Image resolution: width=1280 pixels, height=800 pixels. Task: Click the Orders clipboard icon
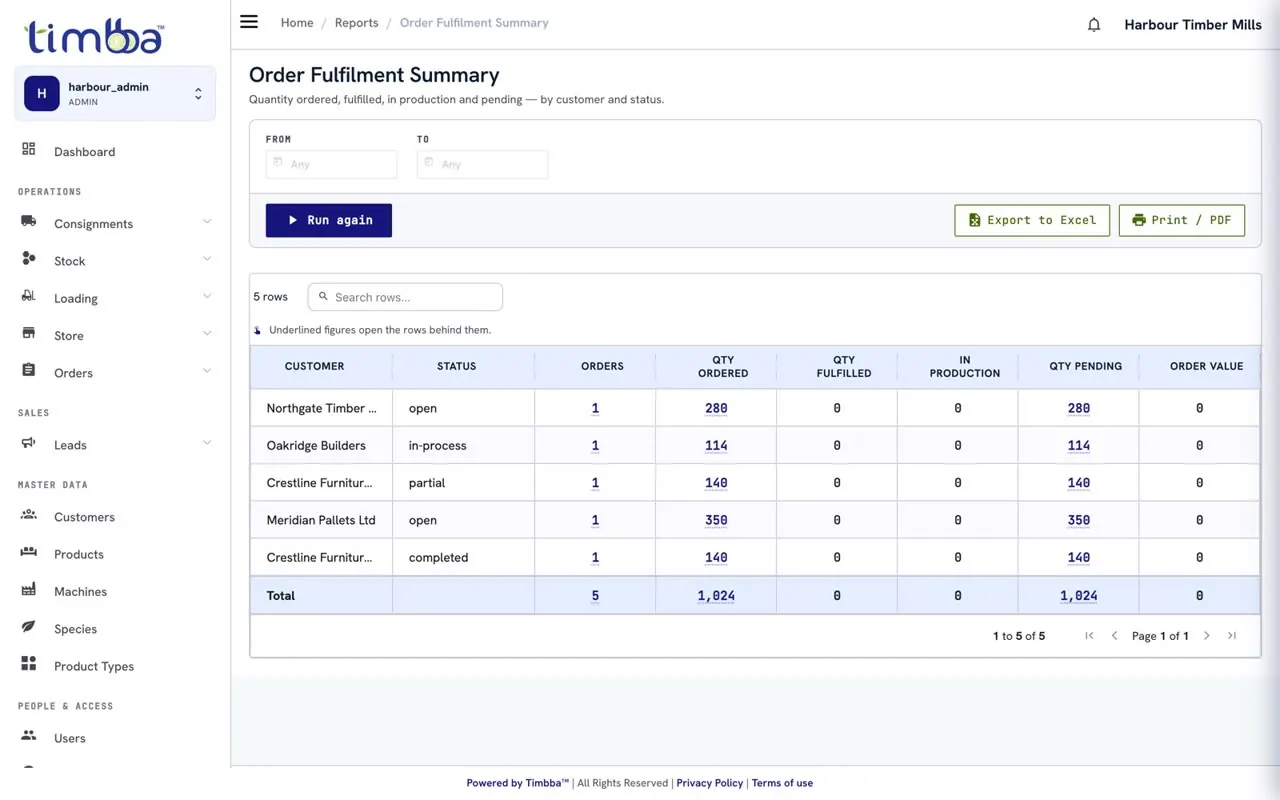(29, 371)
